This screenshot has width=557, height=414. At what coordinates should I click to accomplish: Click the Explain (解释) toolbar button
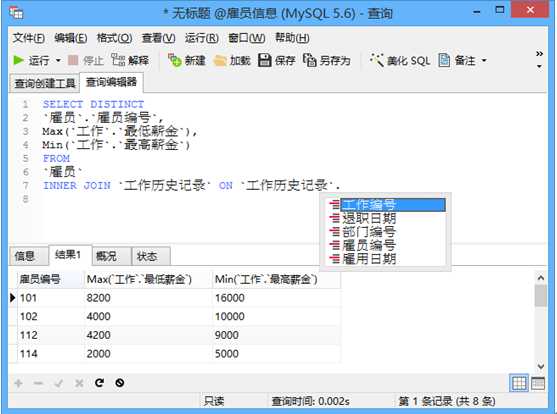tap(130, 60)
